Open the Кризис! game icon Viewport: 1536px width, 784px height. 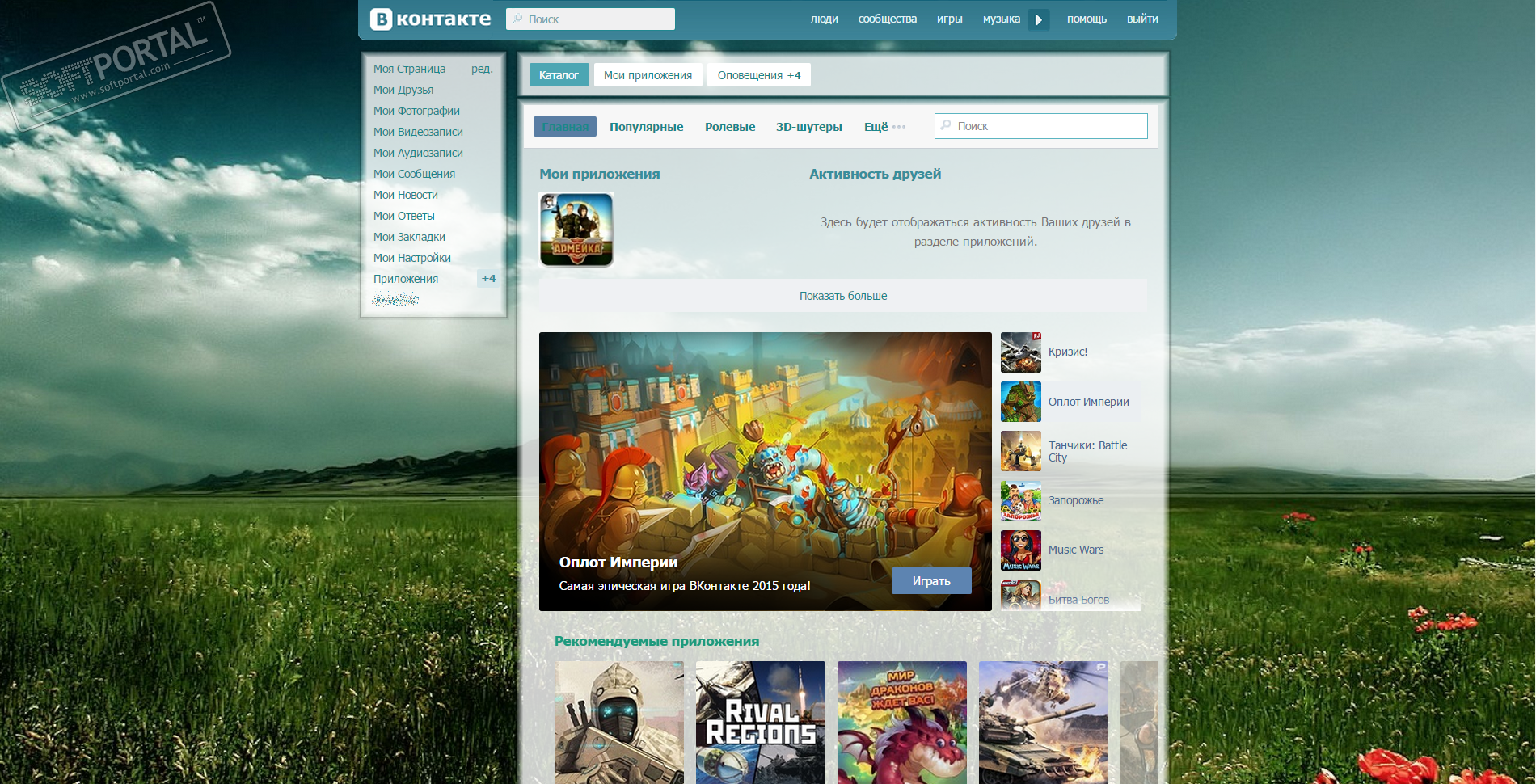point(1021,352)
